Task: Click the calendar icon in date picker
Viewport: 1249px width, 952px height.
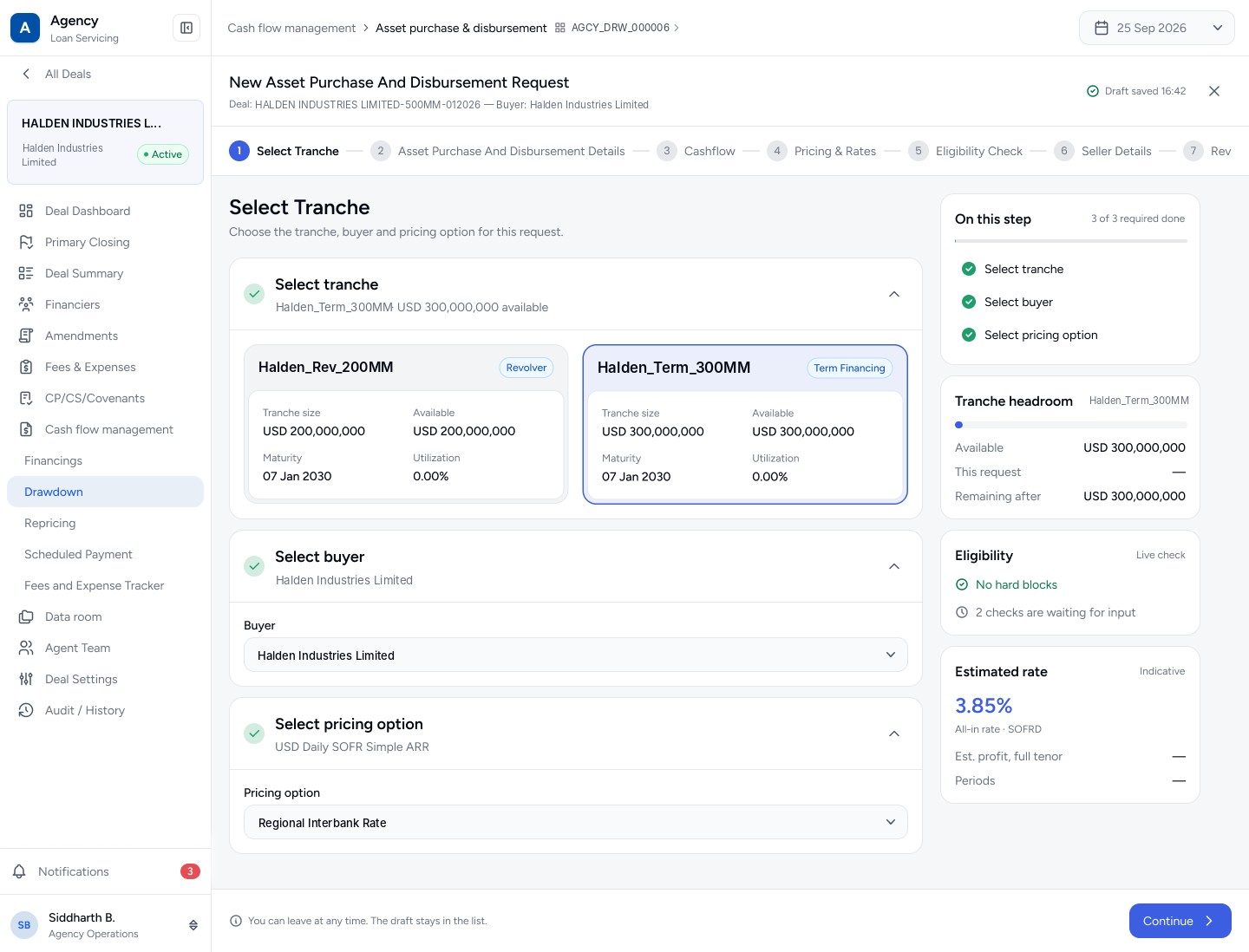Action: 1102,28
